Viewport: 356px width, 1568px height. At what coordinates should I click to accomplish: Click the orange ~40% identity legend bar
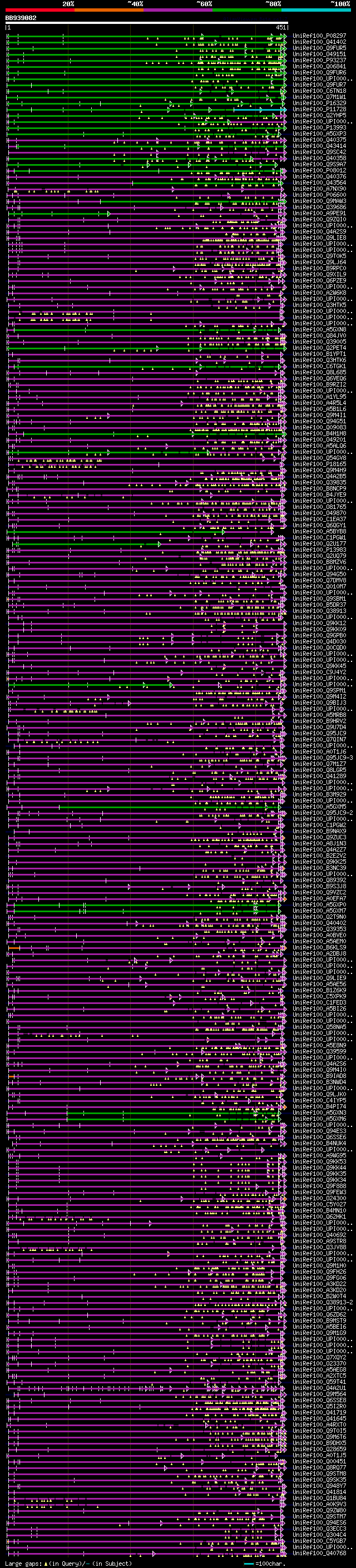tap(109, 10)
